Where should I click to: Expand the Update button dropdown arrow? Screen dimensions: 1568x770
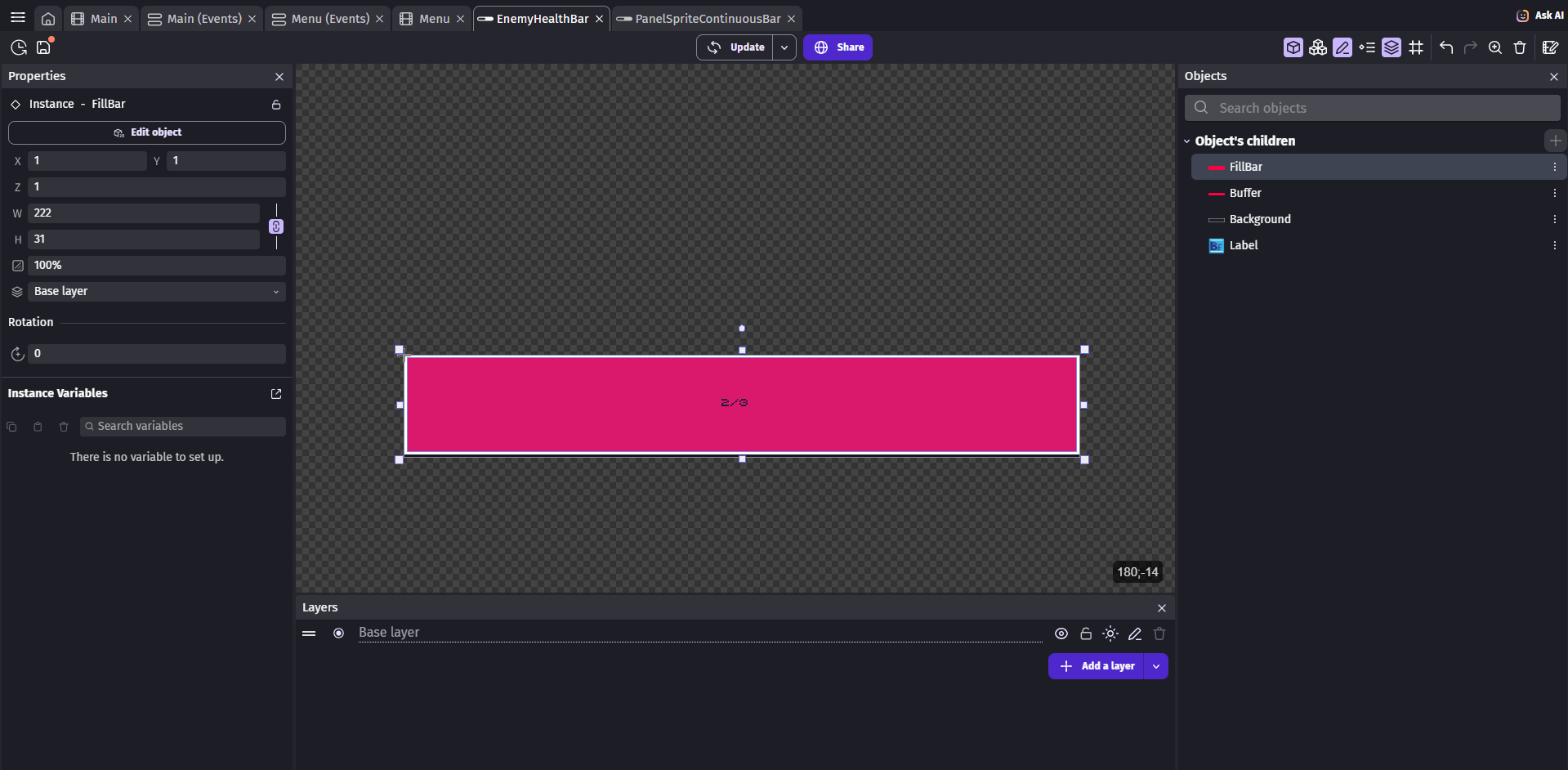pyautogui.click(x=784, y=47)
